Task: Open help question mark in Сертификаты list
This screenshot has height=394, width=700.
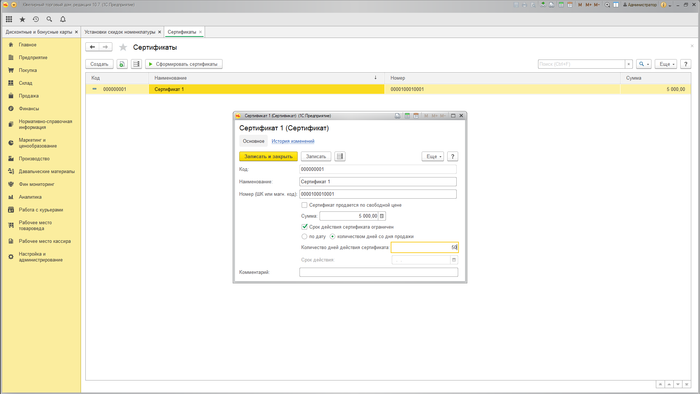Action: click(686, 64)
